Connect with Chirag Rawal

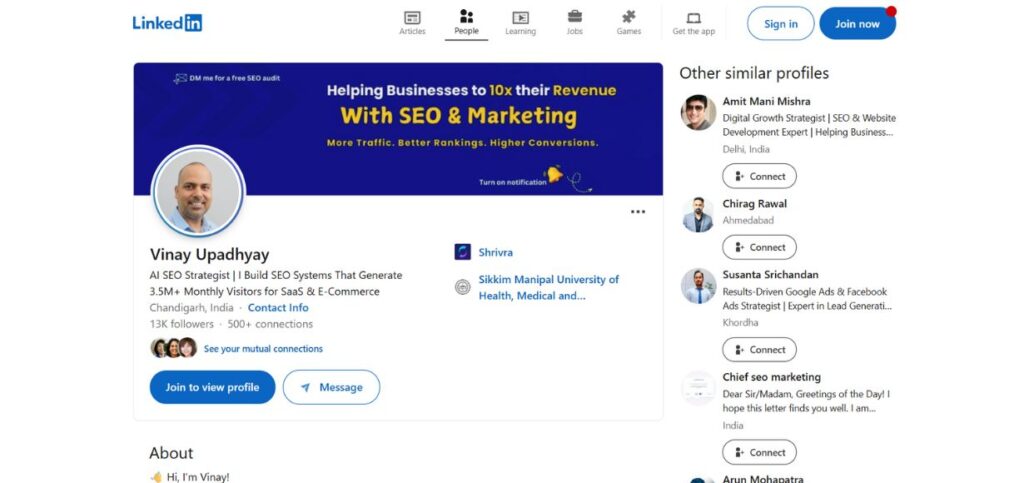tap(760, 247)
